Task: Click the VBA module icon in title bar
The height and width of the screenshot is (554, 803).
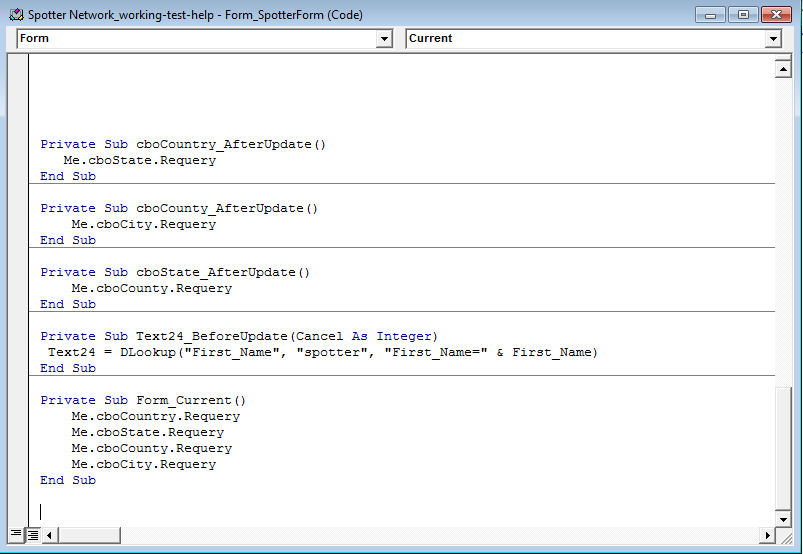Action: 16,14
